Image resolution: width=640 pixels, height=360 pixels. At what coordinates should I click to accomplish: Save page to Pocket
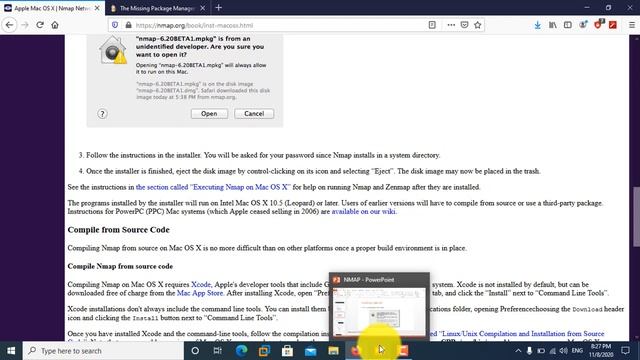(x=464, y=25)
